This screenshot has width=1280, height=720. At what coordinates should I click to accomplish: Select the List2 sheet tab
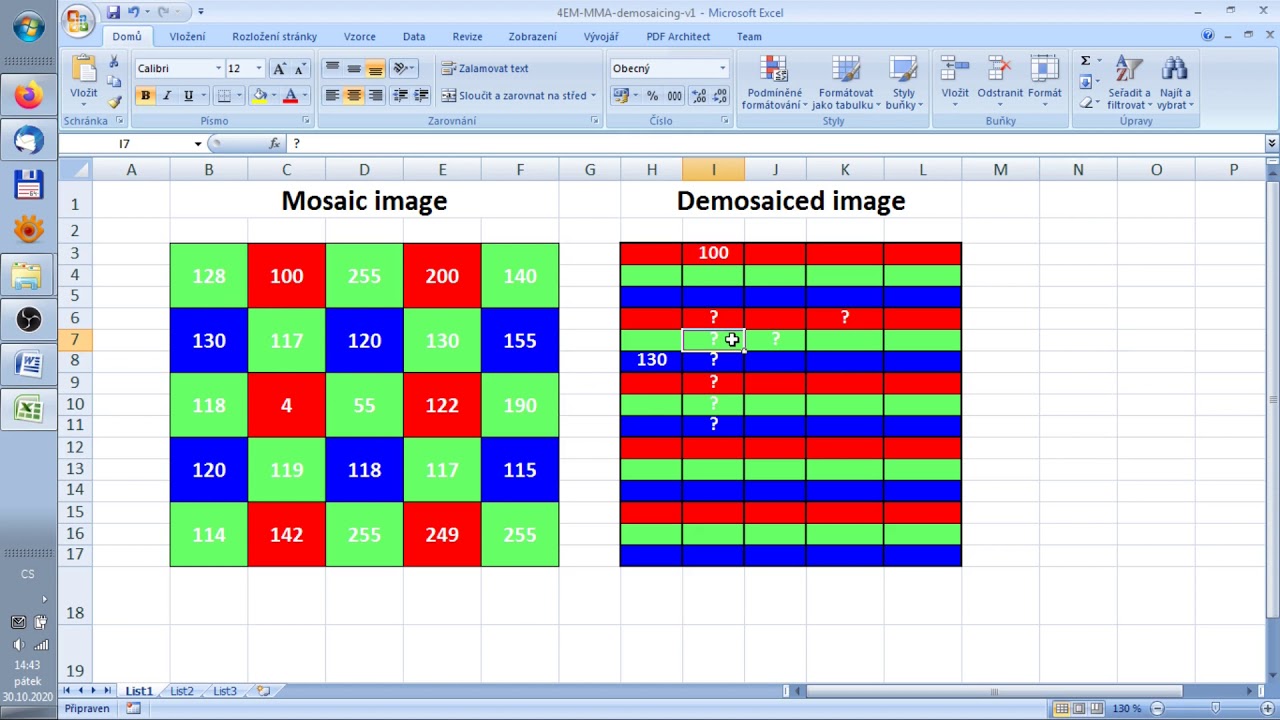pyautogui.click(x=181, y=691)
